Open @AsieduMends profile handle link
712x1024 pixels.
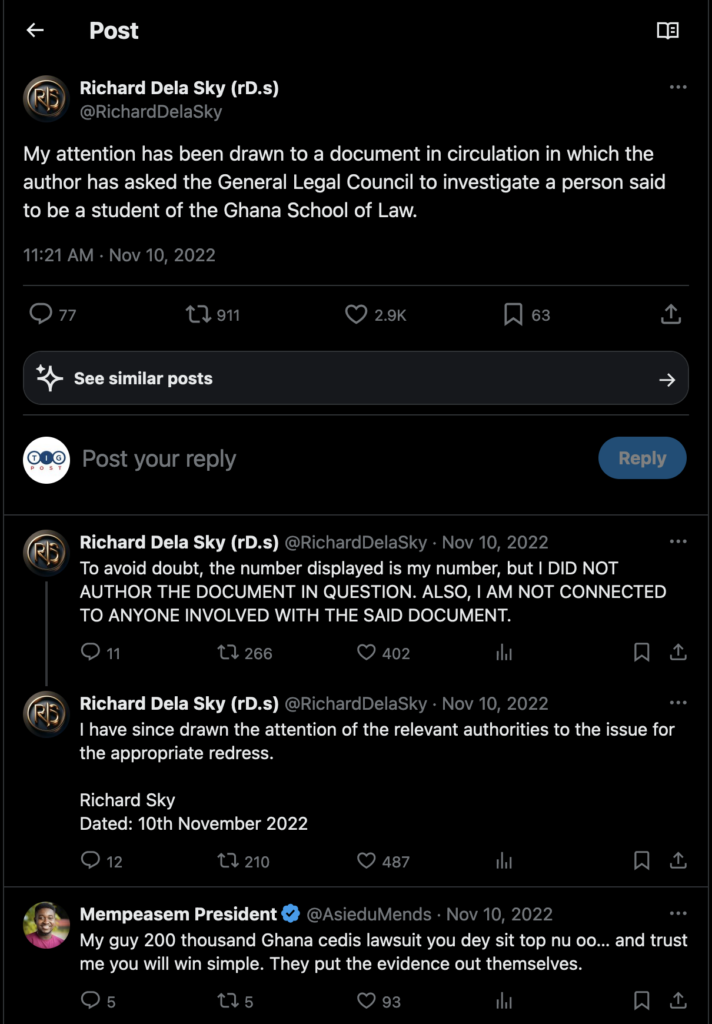(x=370, y=914)
